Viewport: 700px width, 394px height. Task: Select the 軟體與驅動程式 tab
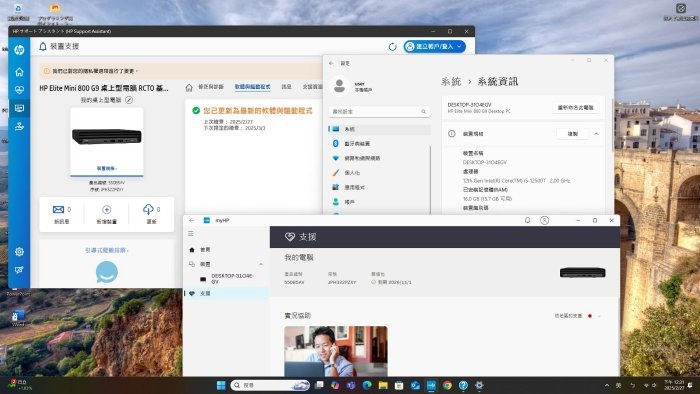[253, 87]
